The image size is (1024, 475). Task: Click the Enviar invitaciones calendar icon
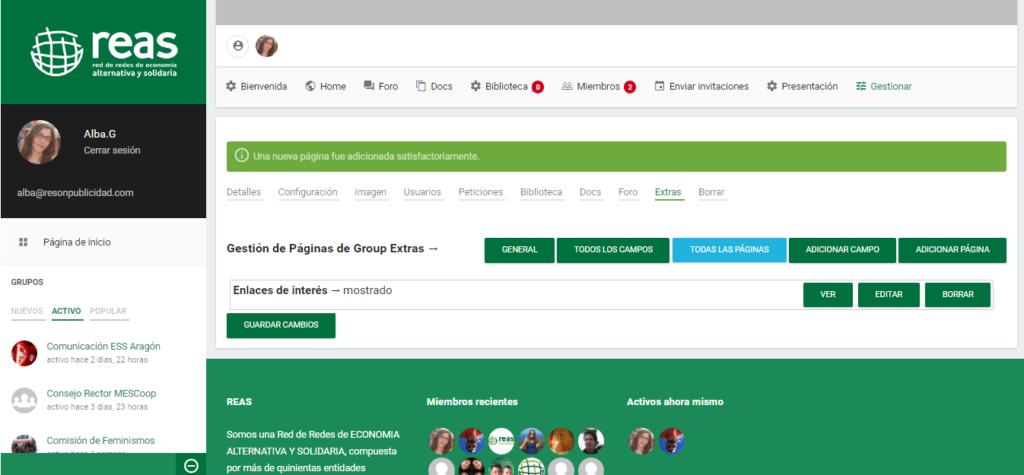coord(660,87)
